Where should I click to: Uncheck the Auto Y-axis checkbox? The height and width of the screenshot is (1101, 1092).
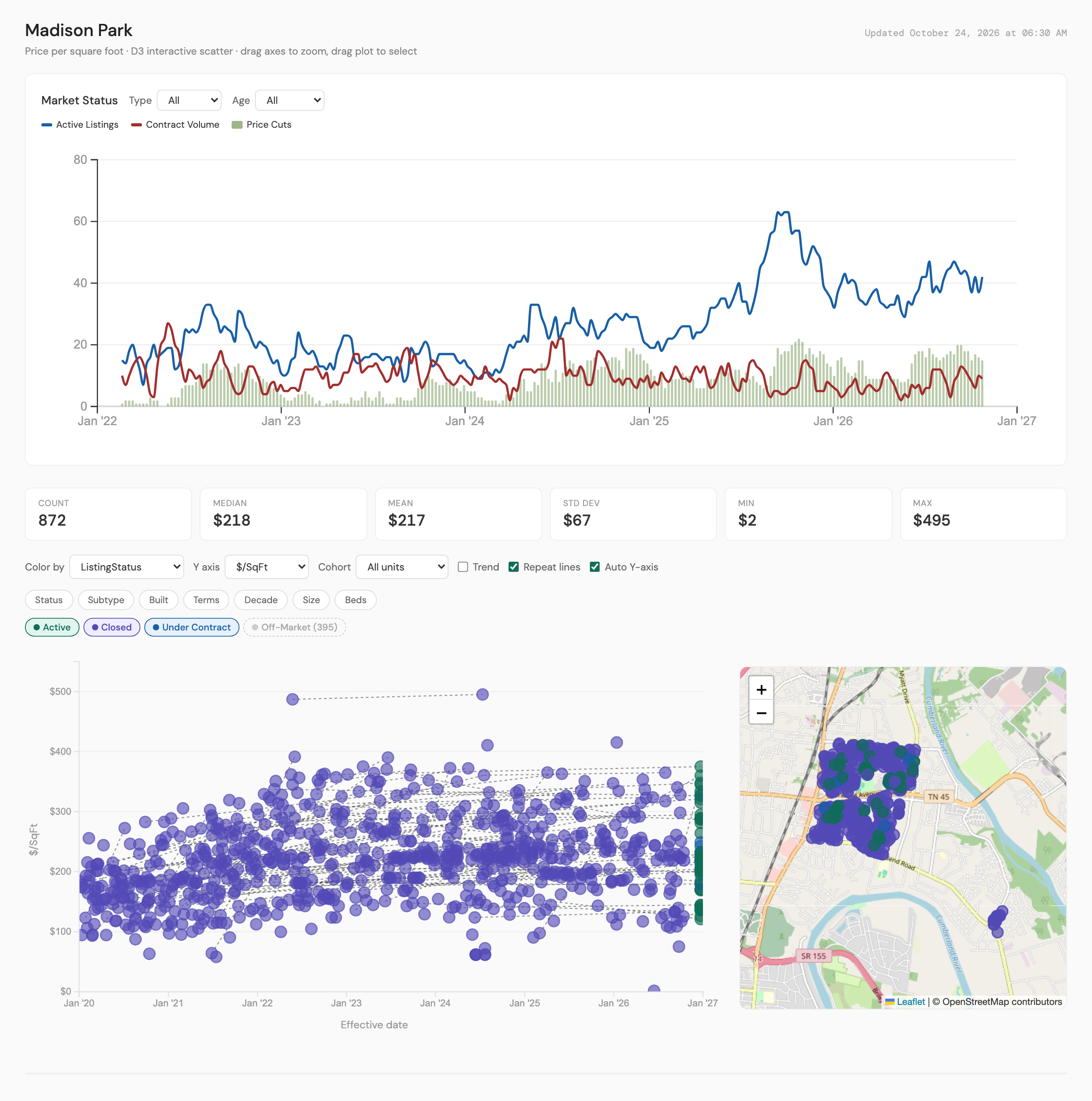point(595,567)
